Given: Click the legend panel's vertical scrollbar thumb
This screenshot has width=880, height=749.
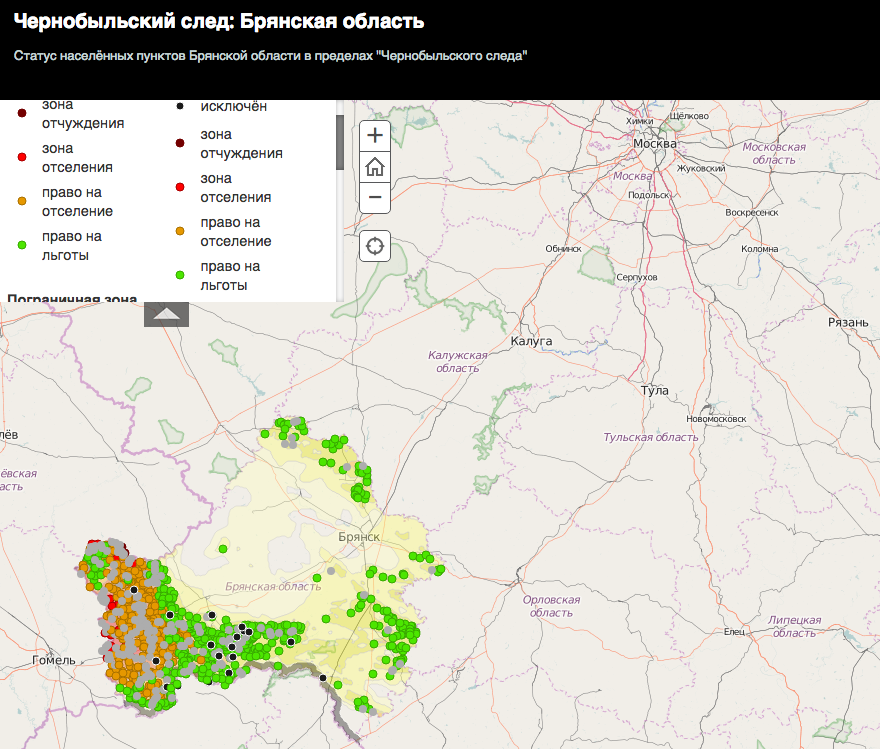Looking at the screenshot, I should tap(340, 141).
